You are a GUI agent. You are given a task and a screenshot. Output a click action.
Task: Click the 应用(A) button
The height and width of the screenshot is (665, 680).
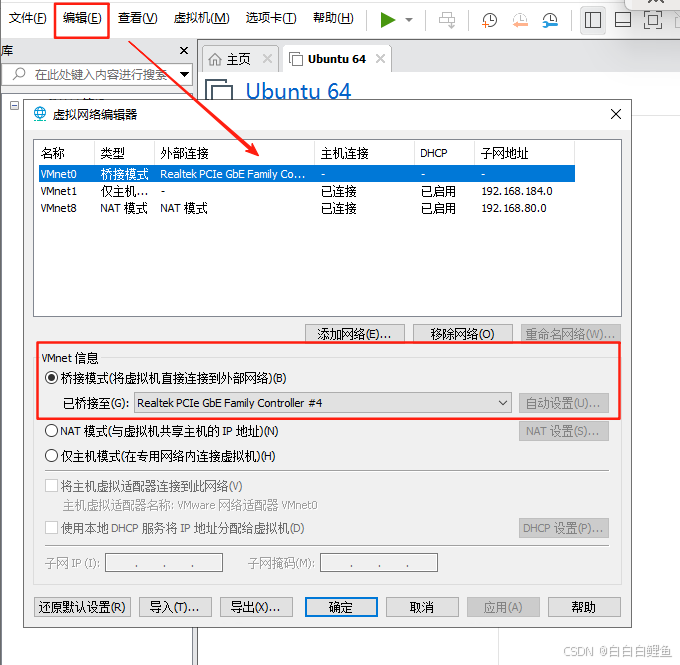[x=503, y=607]
